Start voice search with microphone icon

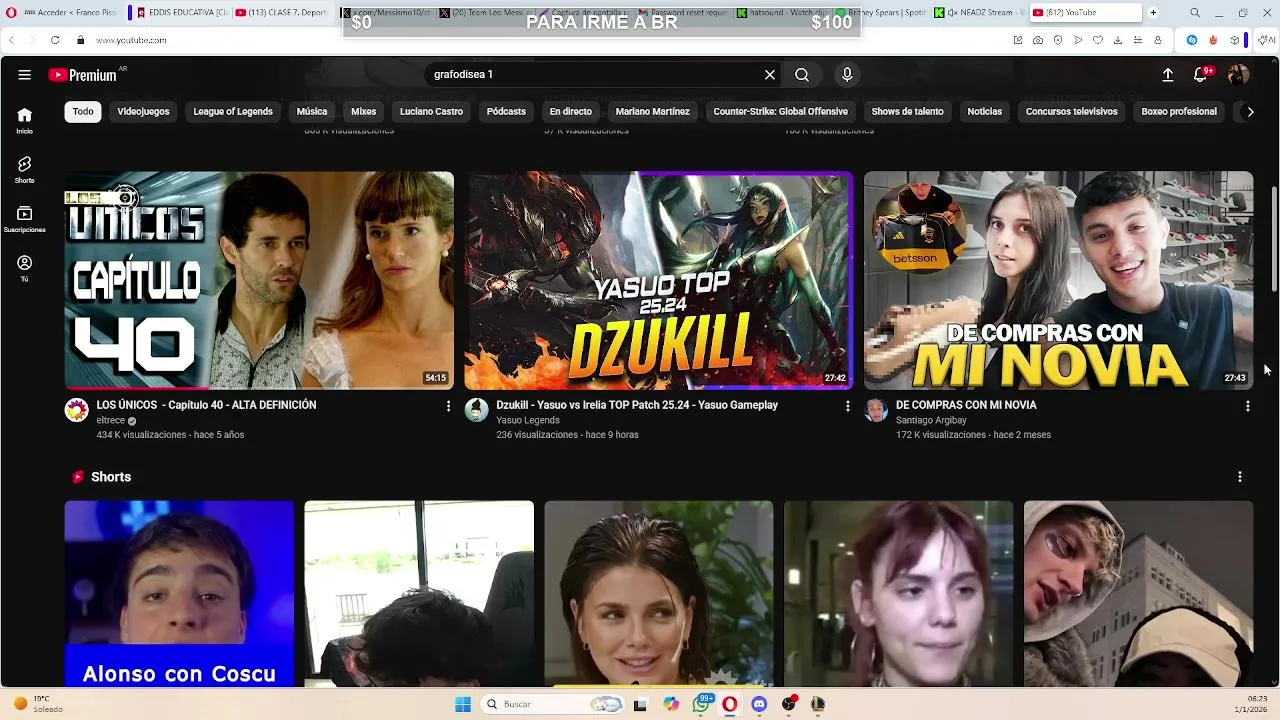point(847,75)
